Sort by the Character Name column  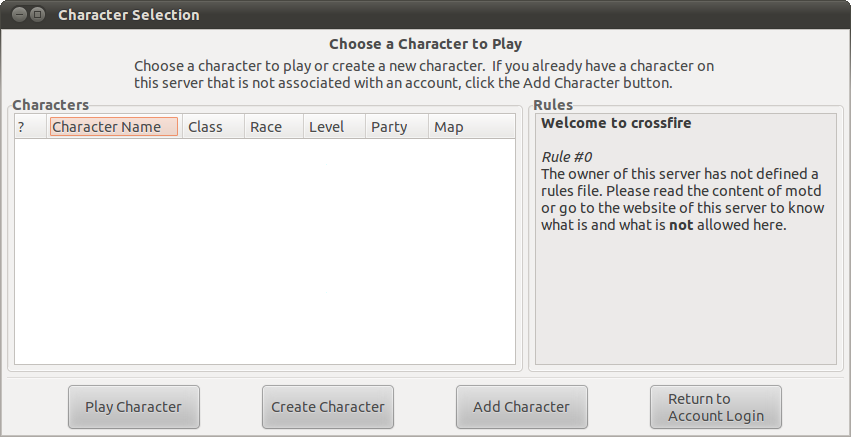(x=114, y=127)
